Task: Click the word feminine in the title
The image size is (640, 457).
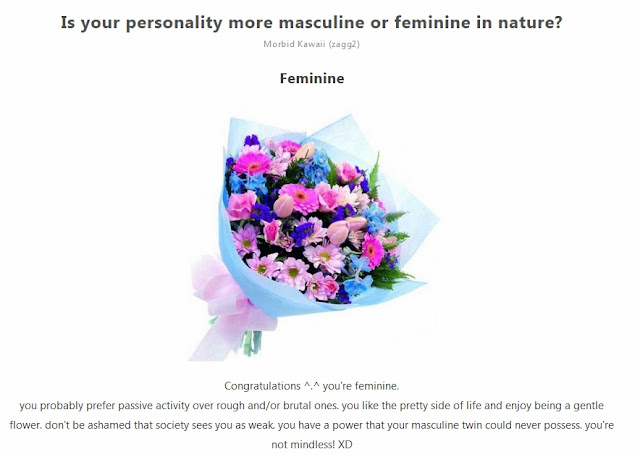Action: 432,22
